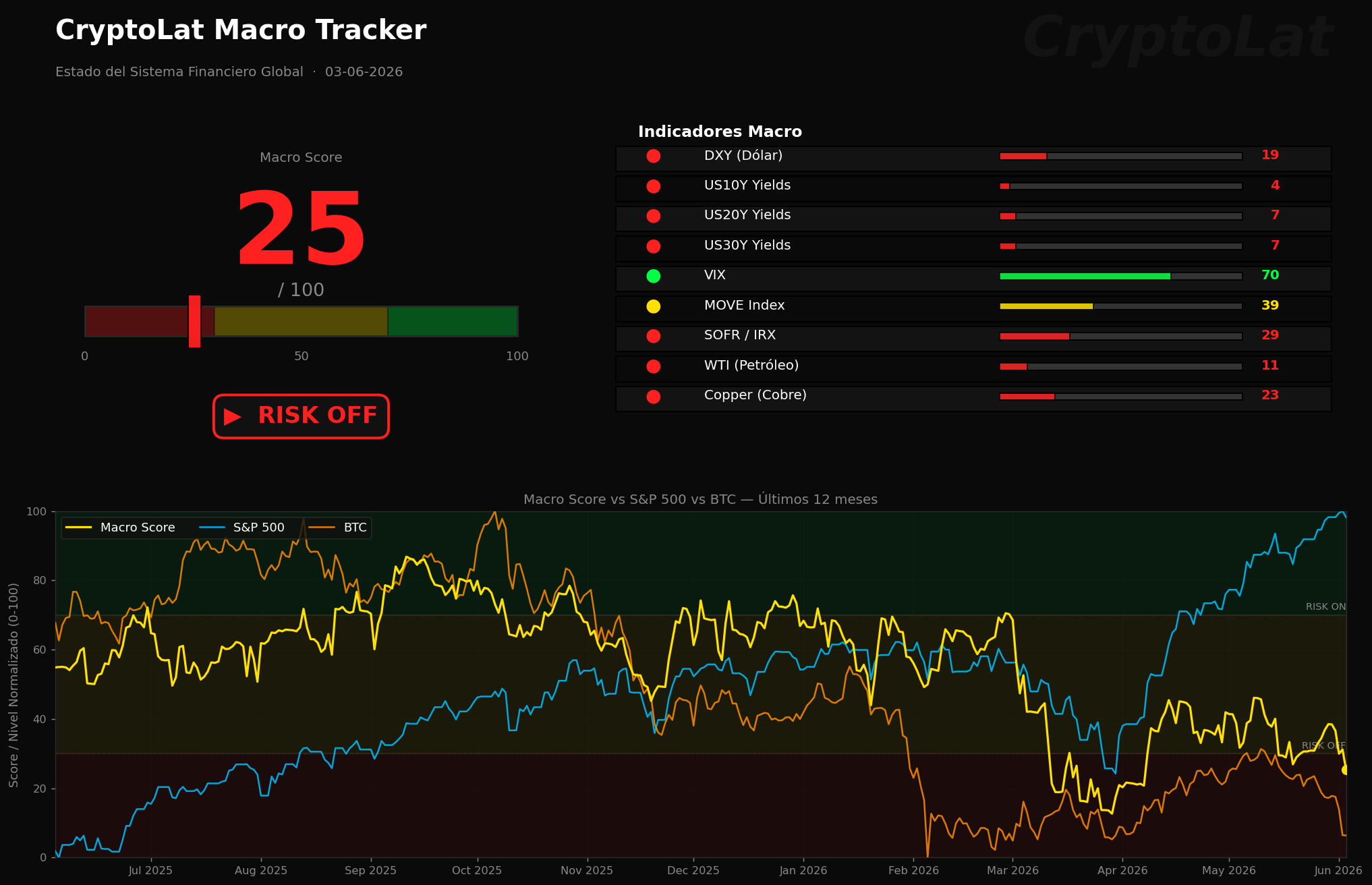
Task: Select the "Apr 2026" x-axis label
Action: (x=1122, y=871)
